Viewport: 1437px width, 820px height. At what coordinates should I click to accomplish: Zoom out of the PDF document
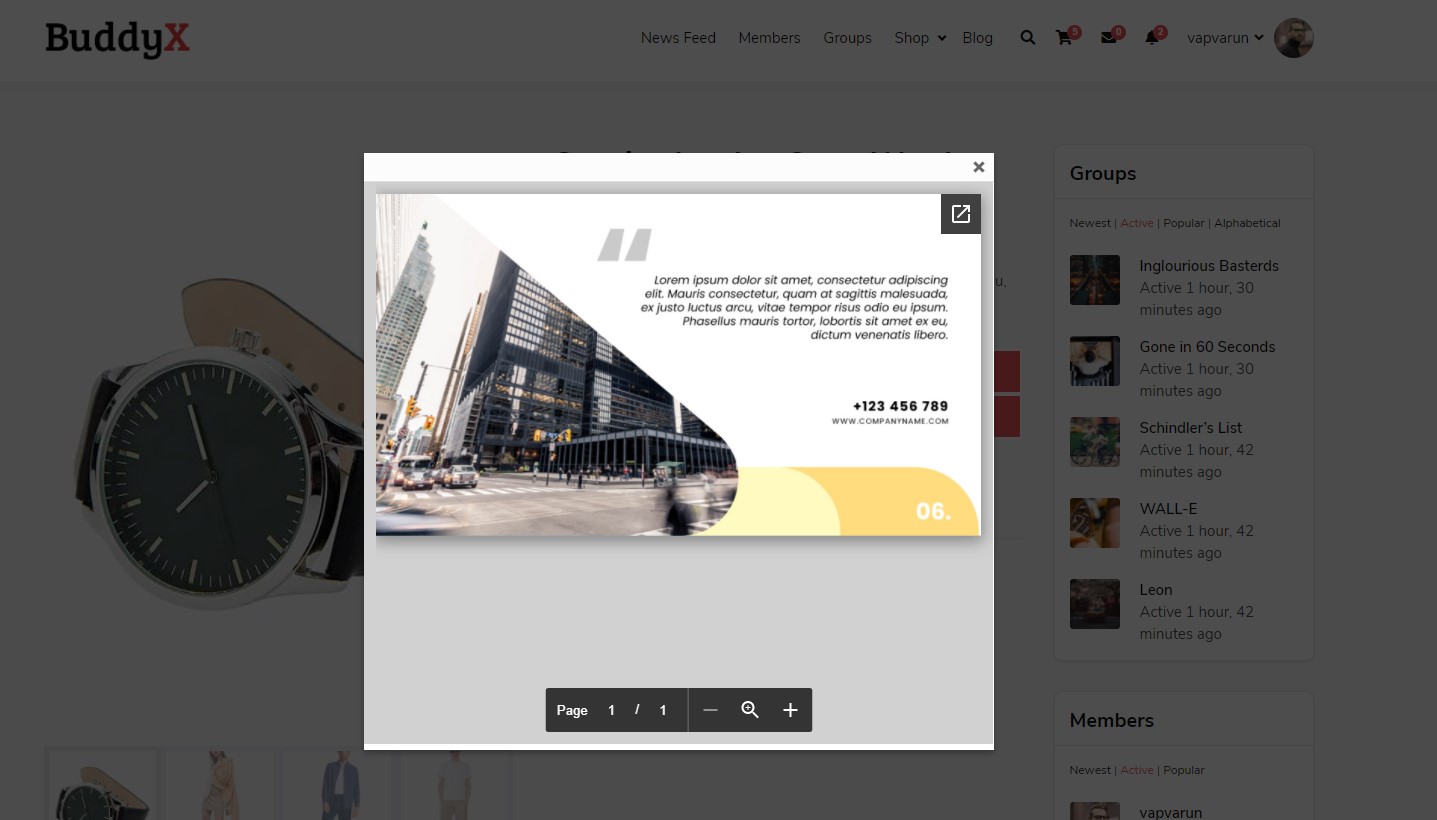pyautogui.click(x=710, y=710)
